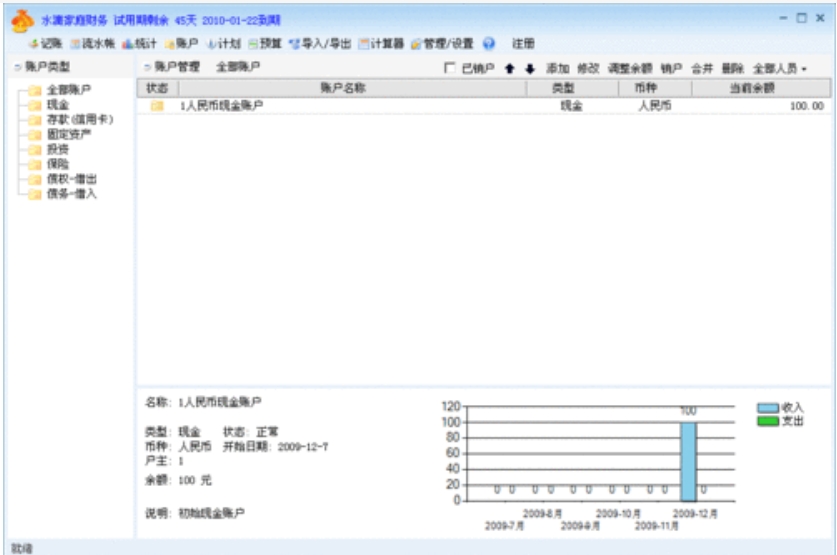Open the 全部人员 members dropdown

779,68
